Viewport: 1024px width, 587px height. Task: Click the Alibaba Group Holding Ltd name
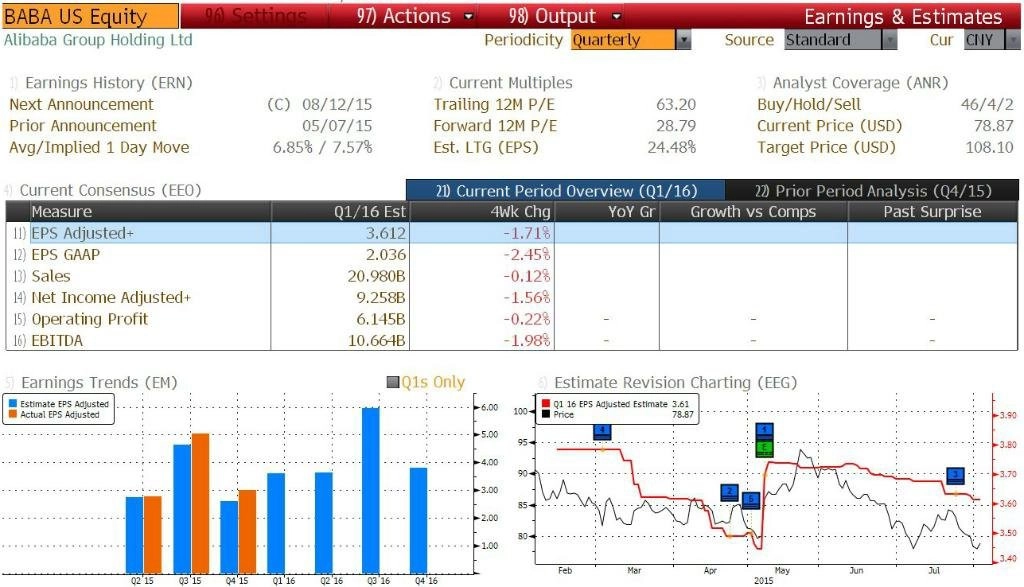click(x=98, y=40)
